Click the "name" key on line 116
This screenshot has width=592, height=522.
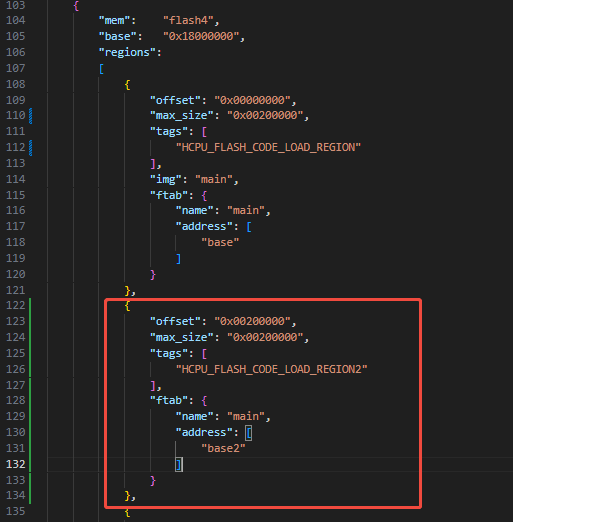click(x=194, y=210)
